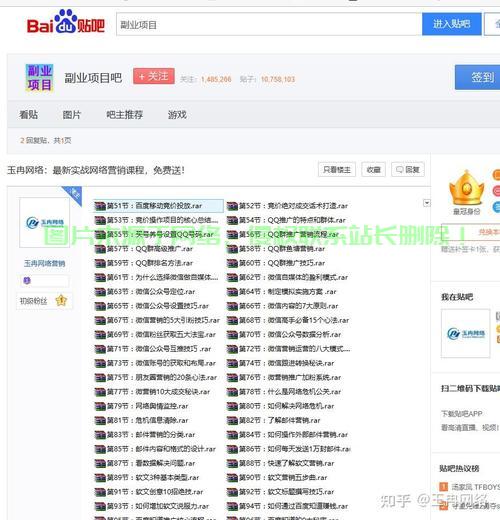
Task: Select file 第75节 朋友圈营销的20条心法
Action: coord(156,378)
